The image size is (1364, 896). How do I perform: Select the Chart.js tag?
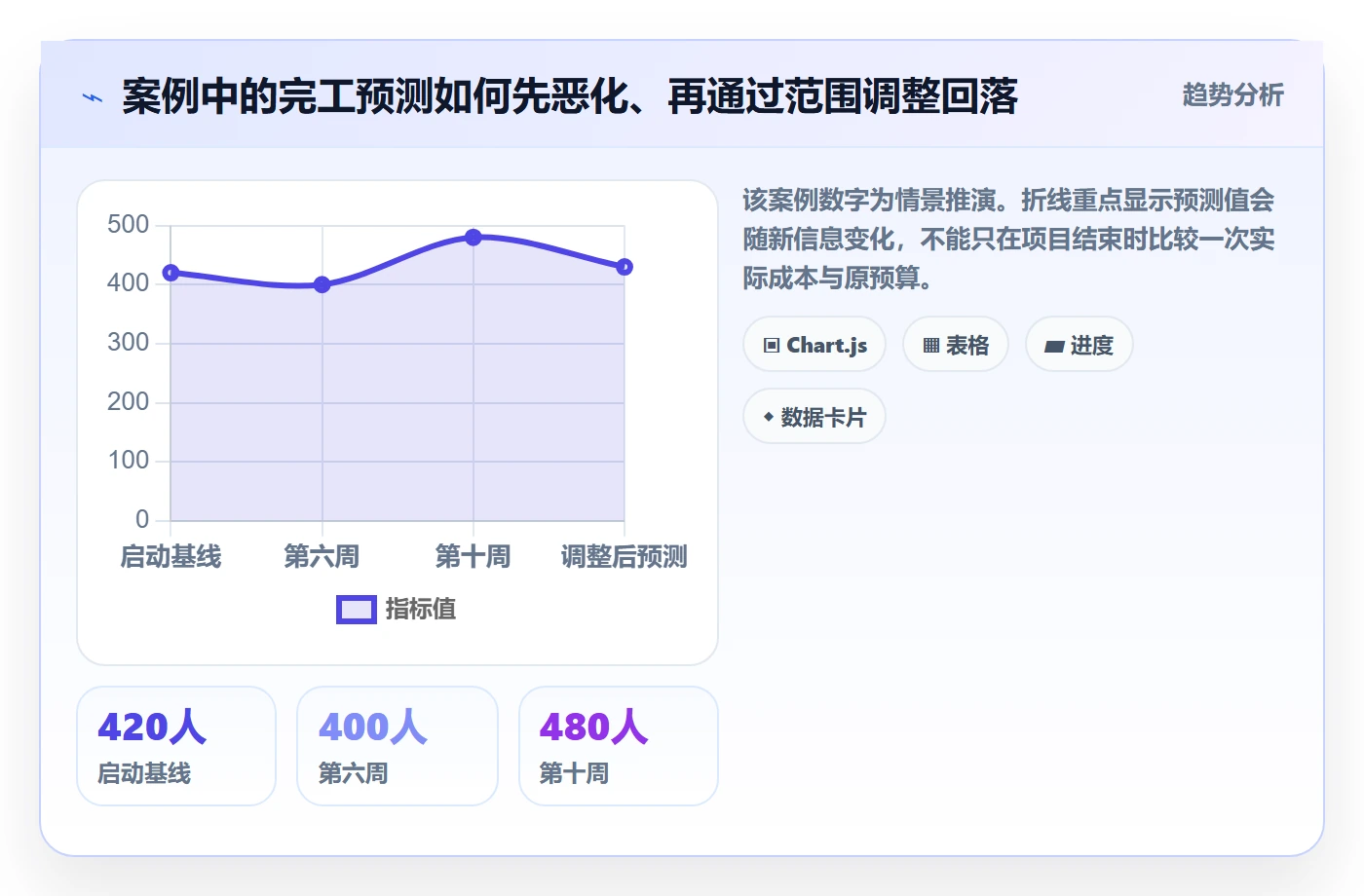click(815, 345)
